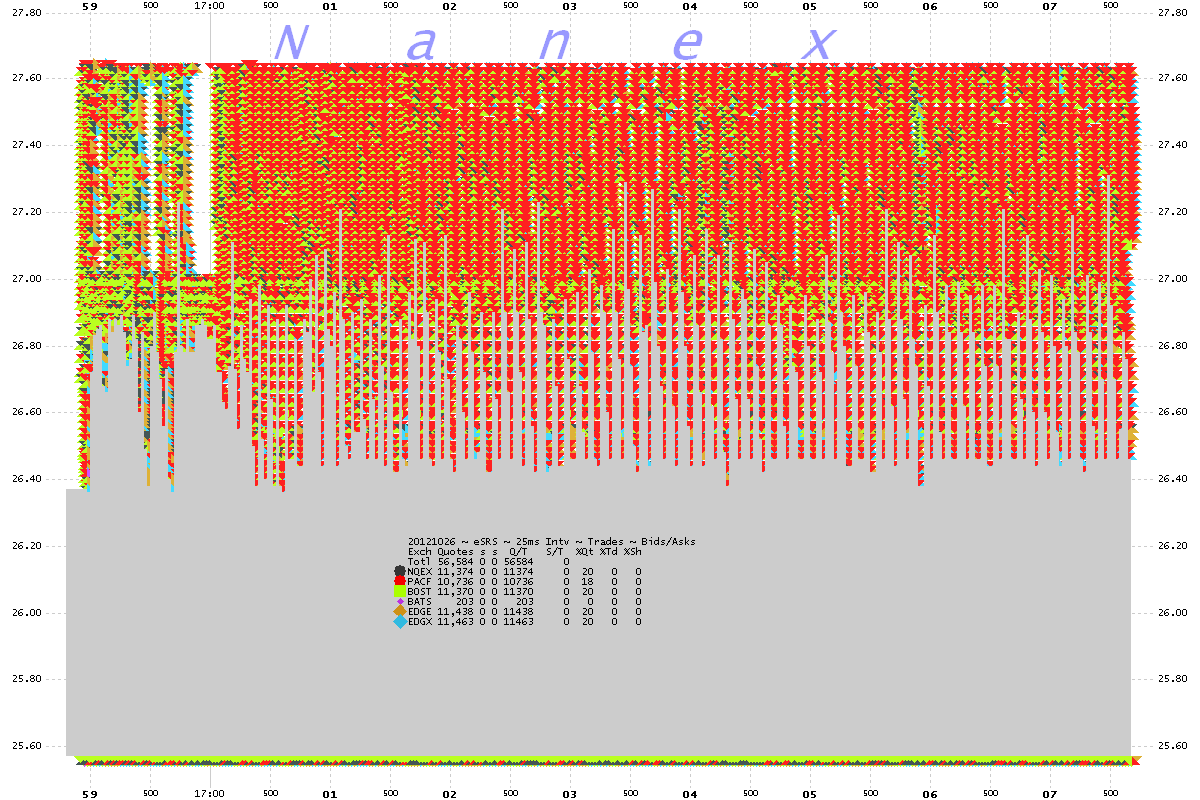Select the 'S/T' column header

555,551
